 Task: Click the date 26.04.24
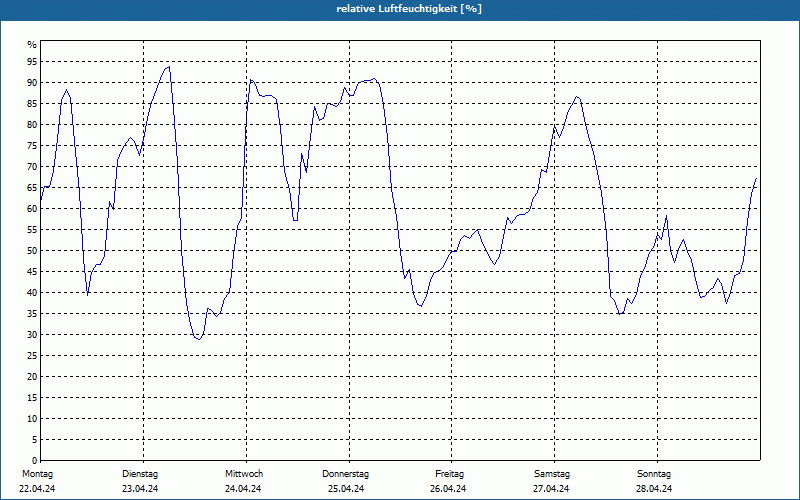coord(448,489)
